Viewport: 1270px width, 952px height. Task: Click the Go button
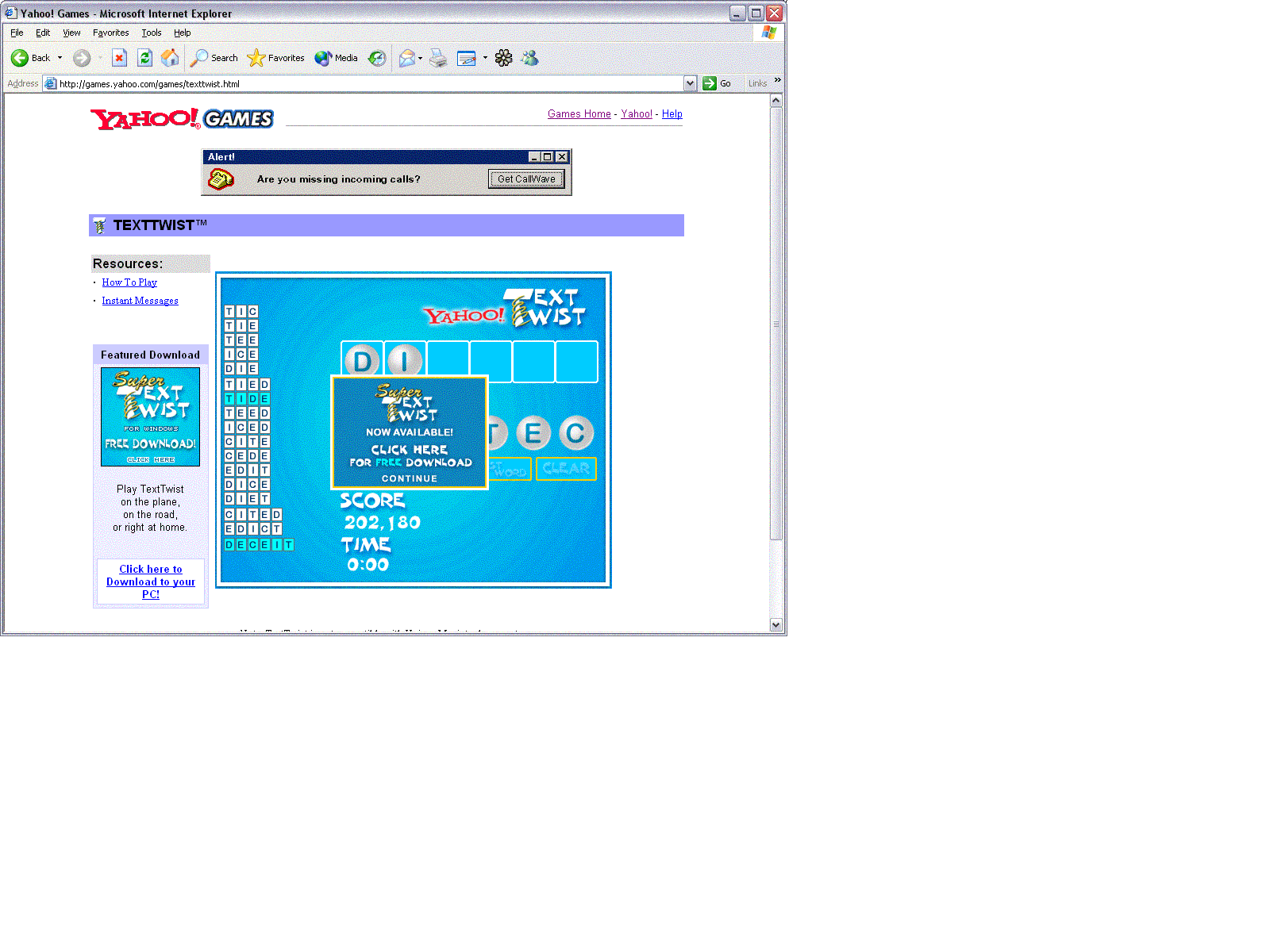coord(718,83)
